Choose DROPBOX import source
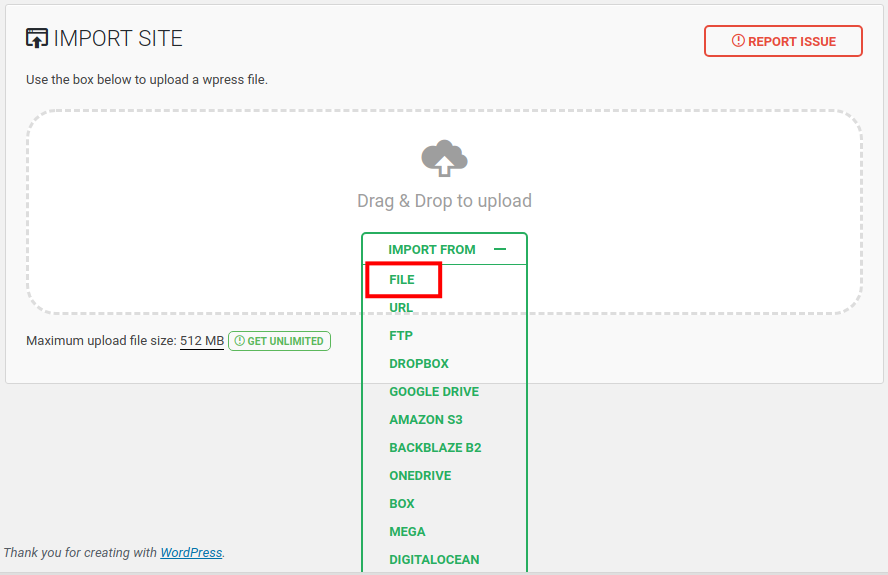 [419, 364]
